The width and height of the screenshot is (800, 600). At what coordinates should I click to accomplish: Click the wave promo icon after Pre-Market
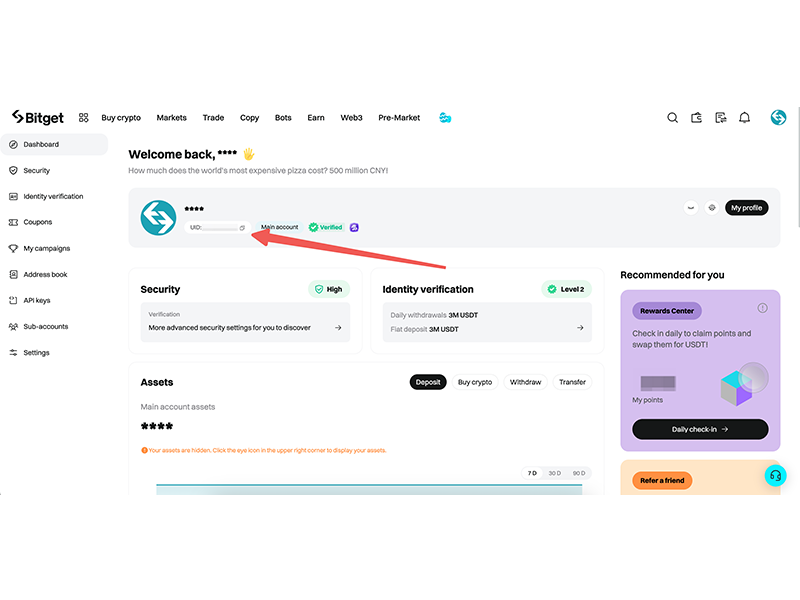tap(445, 118)
